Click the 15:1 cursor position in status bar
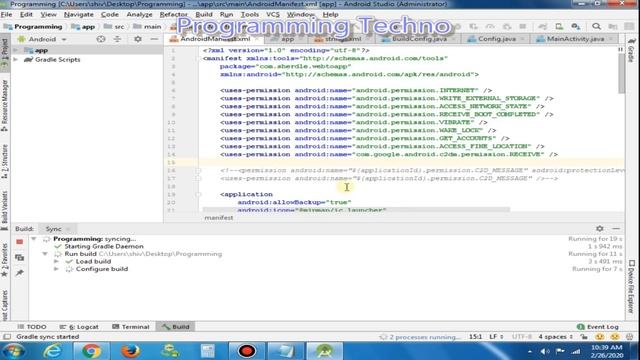The image size is (640, 360). [475, 337]
